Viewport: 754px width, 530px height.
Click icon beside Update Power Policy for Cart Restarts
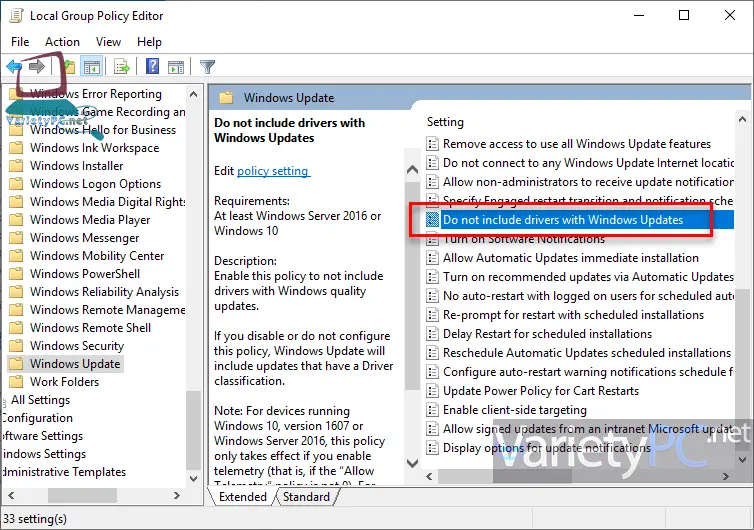(x=433, y=391)
